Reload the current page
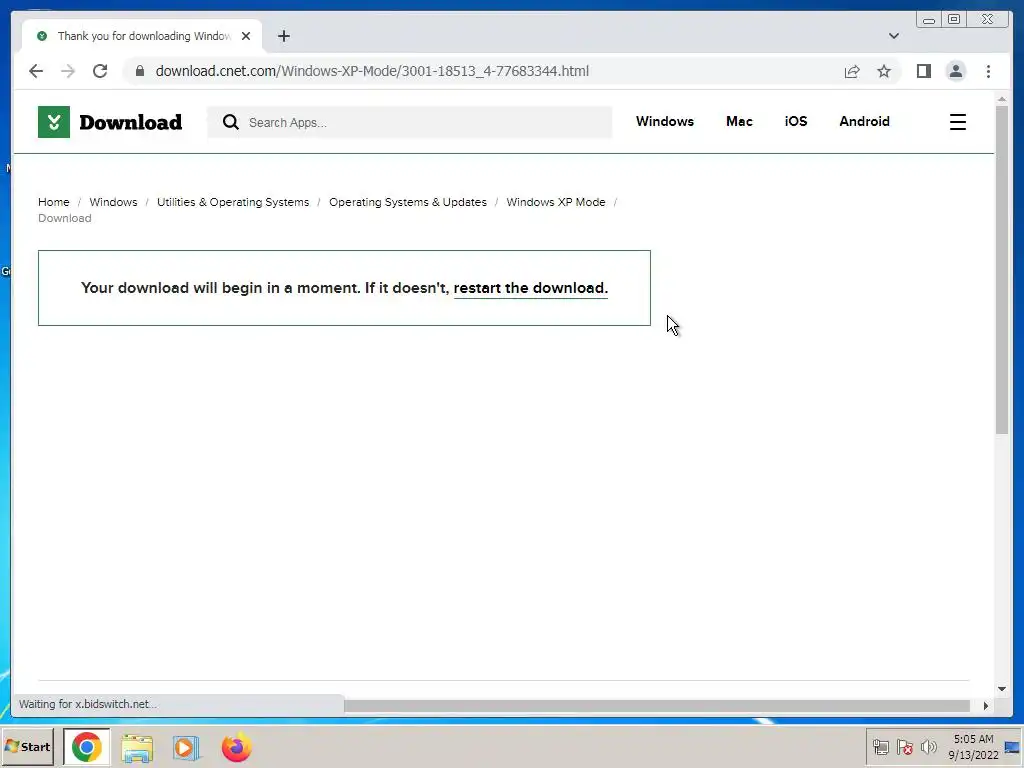The image size is (1024, 768). tap(100, 71)
